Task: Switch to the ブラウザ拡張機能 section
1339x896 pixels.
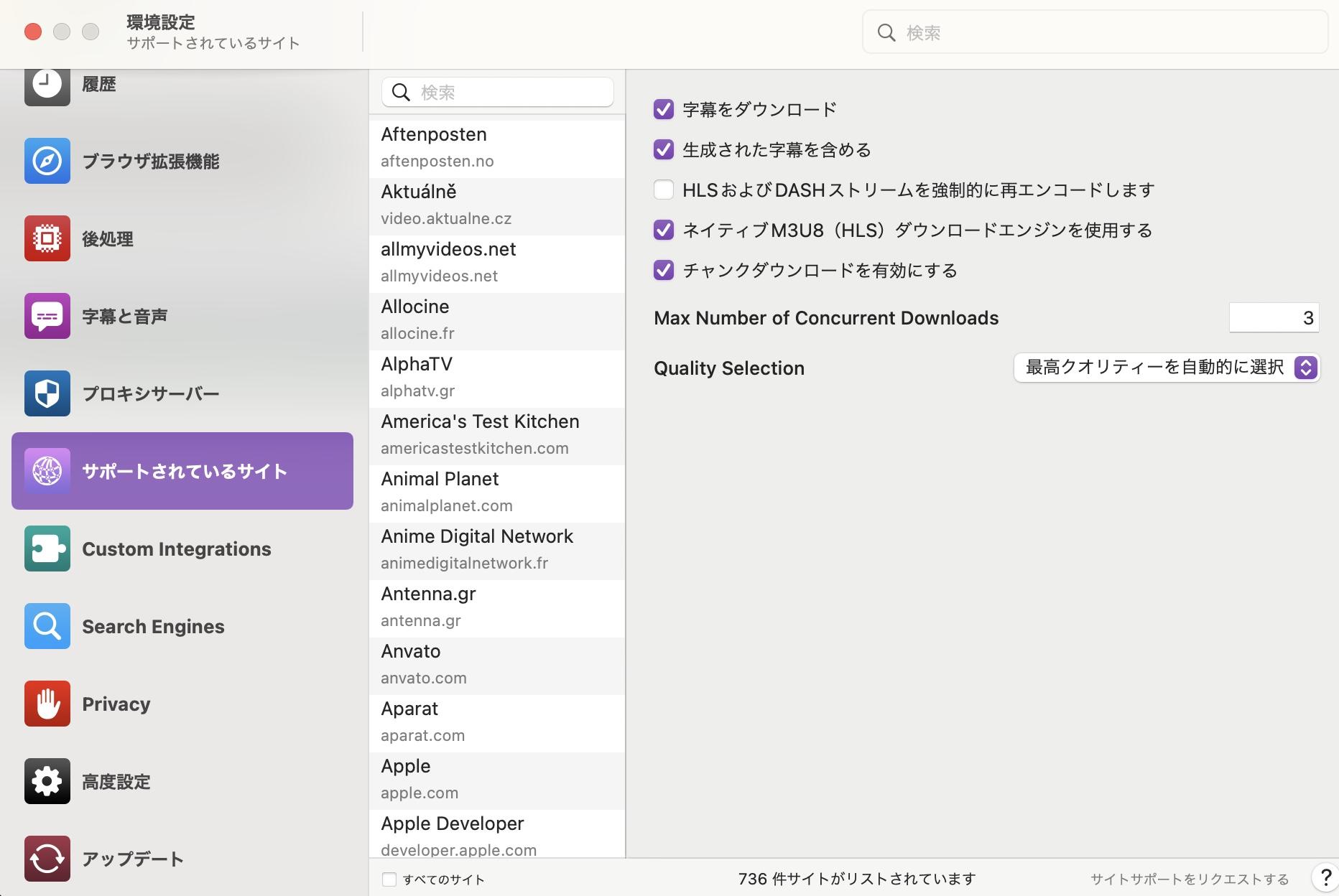Action: pyautogui.click(x=182, y=161)
